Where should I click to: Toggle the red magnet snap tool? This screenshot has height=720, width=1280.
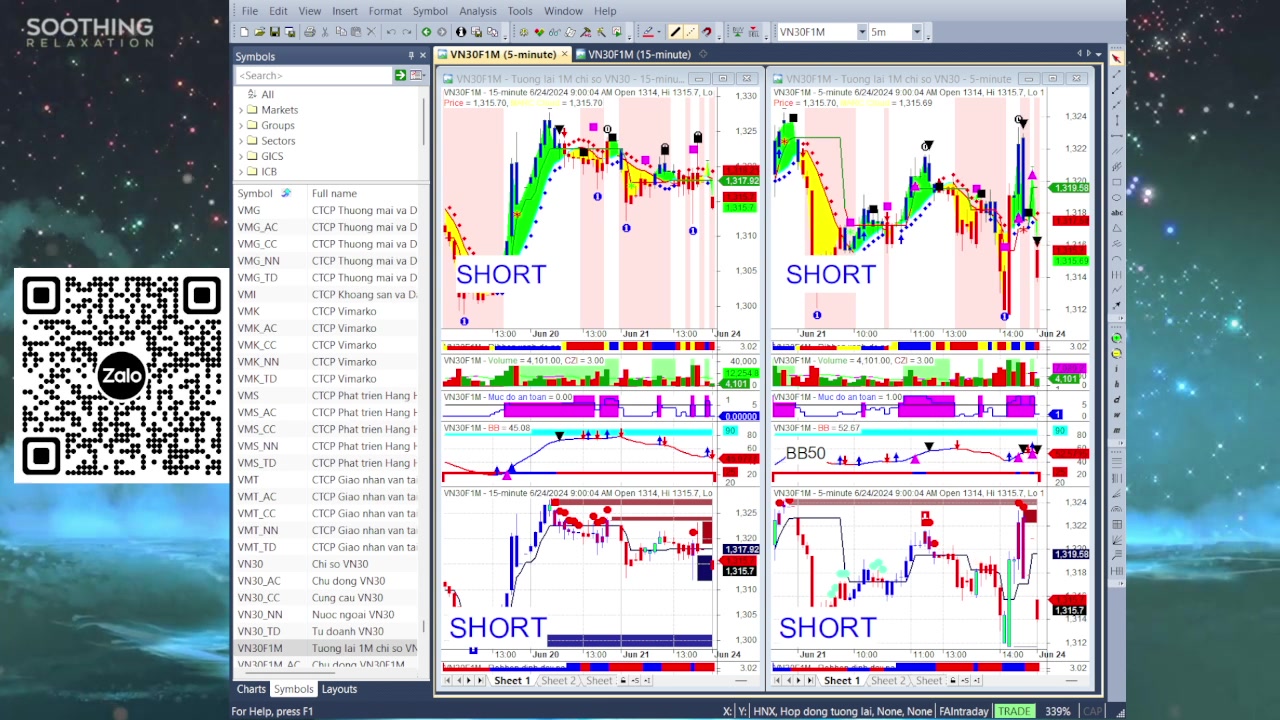click(707, 32)
